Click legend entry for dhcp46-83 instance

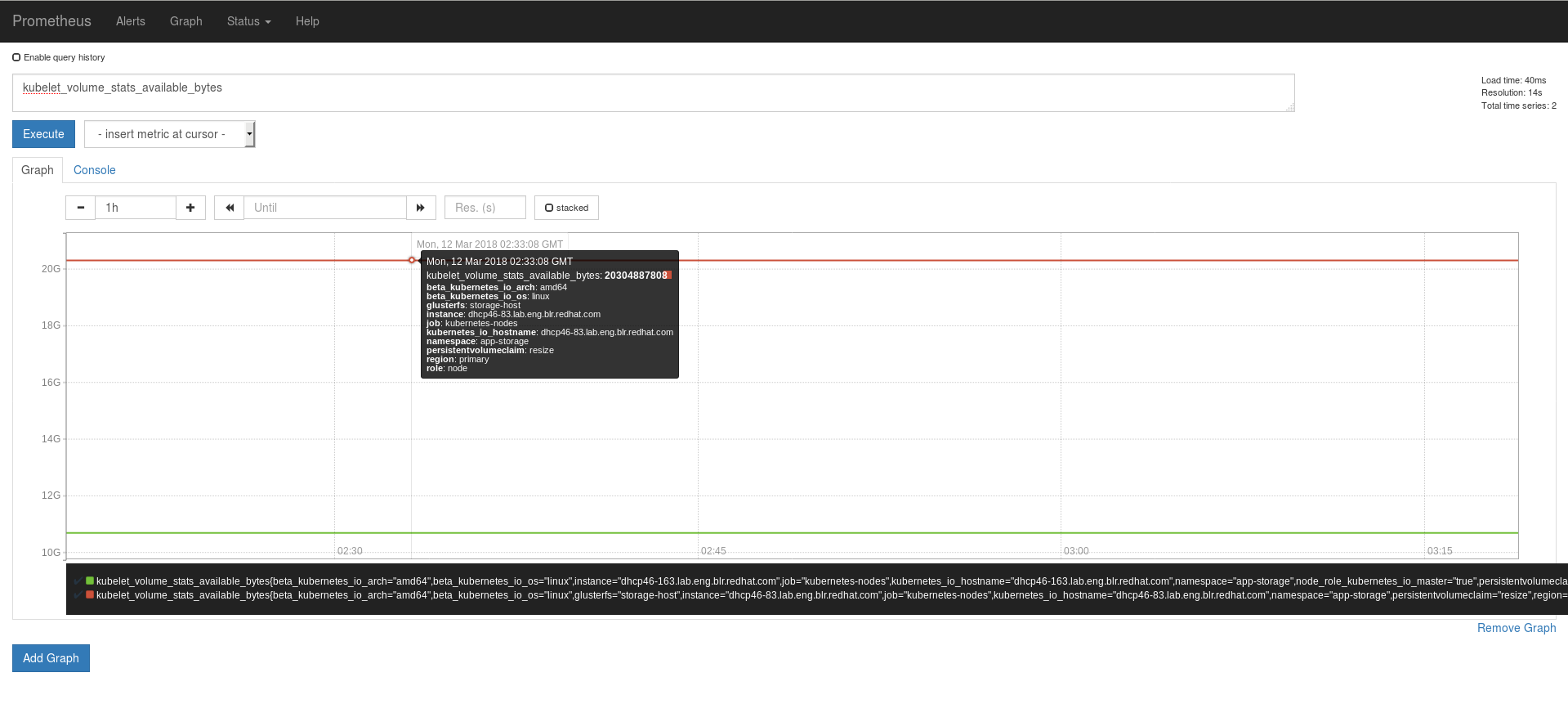pyautogui.click(x=832, y=595)
